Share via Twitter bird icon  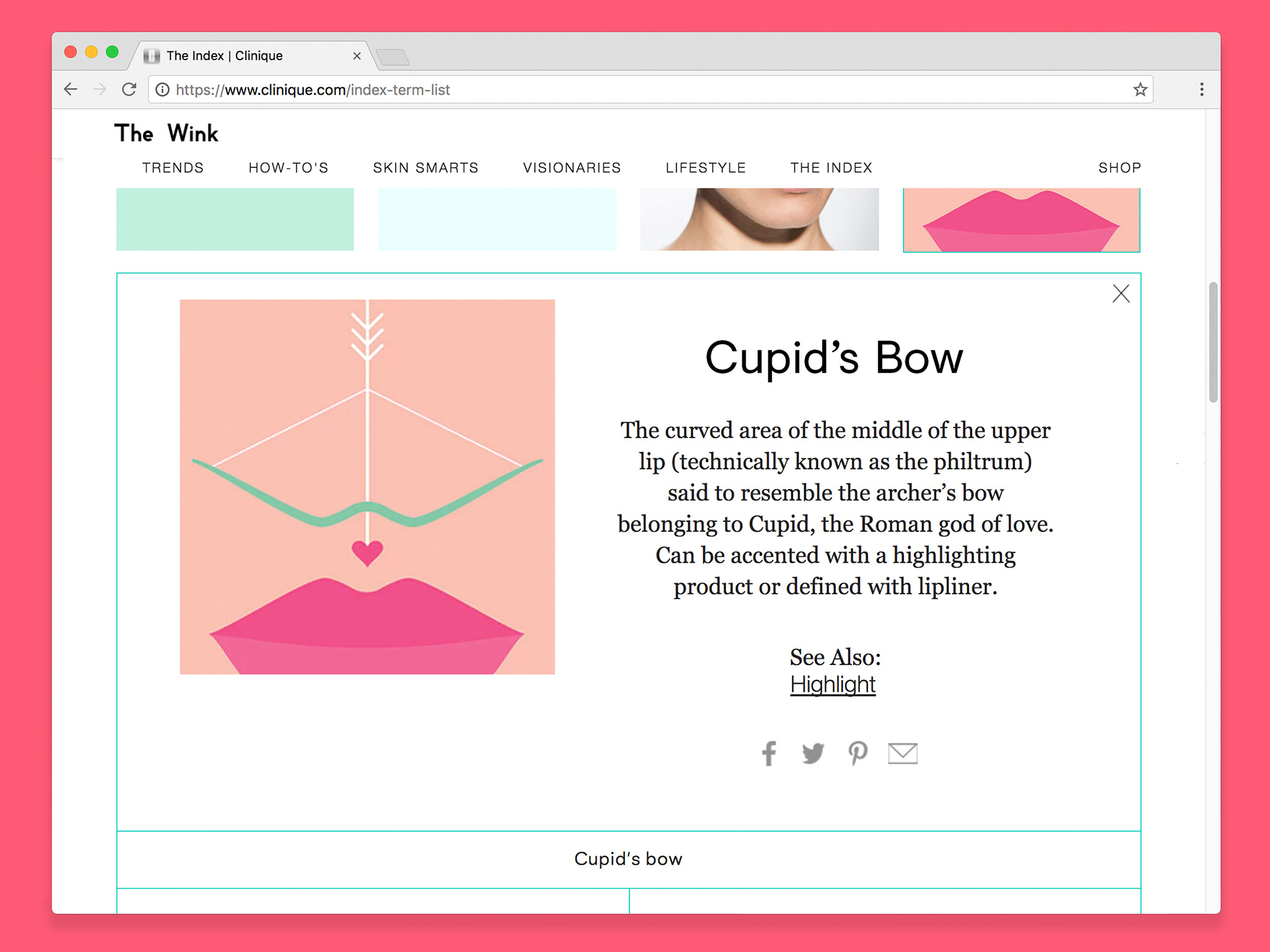click(813, 753)
